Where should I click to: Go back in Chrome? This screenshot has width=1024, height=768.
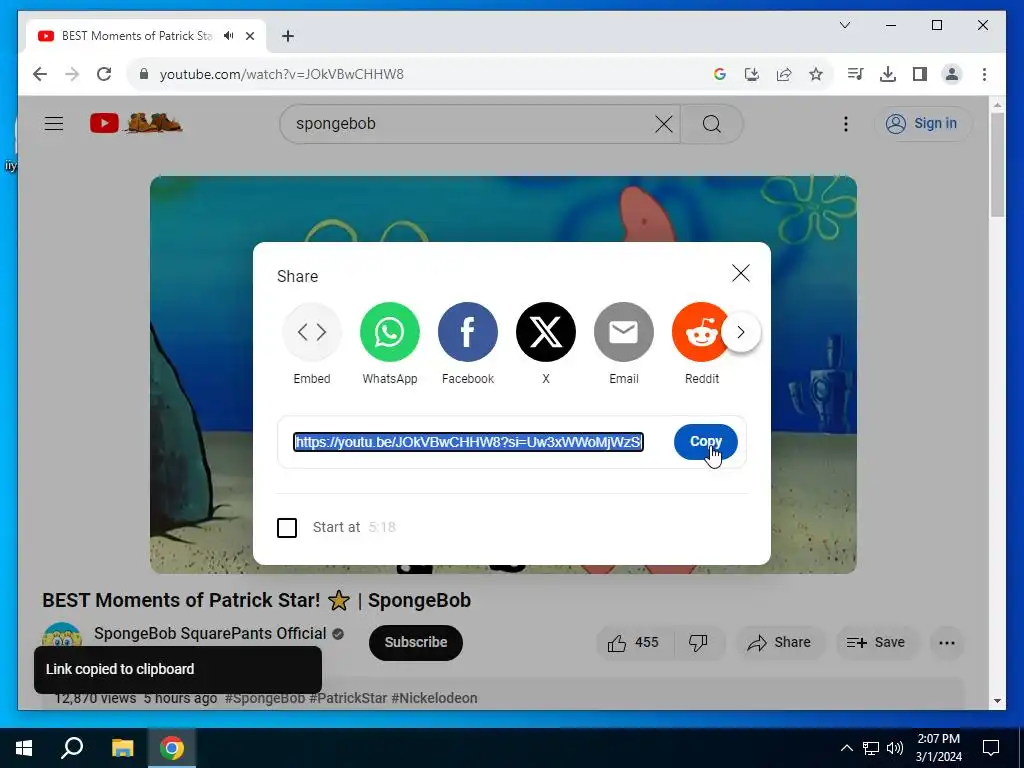(40, 74)
